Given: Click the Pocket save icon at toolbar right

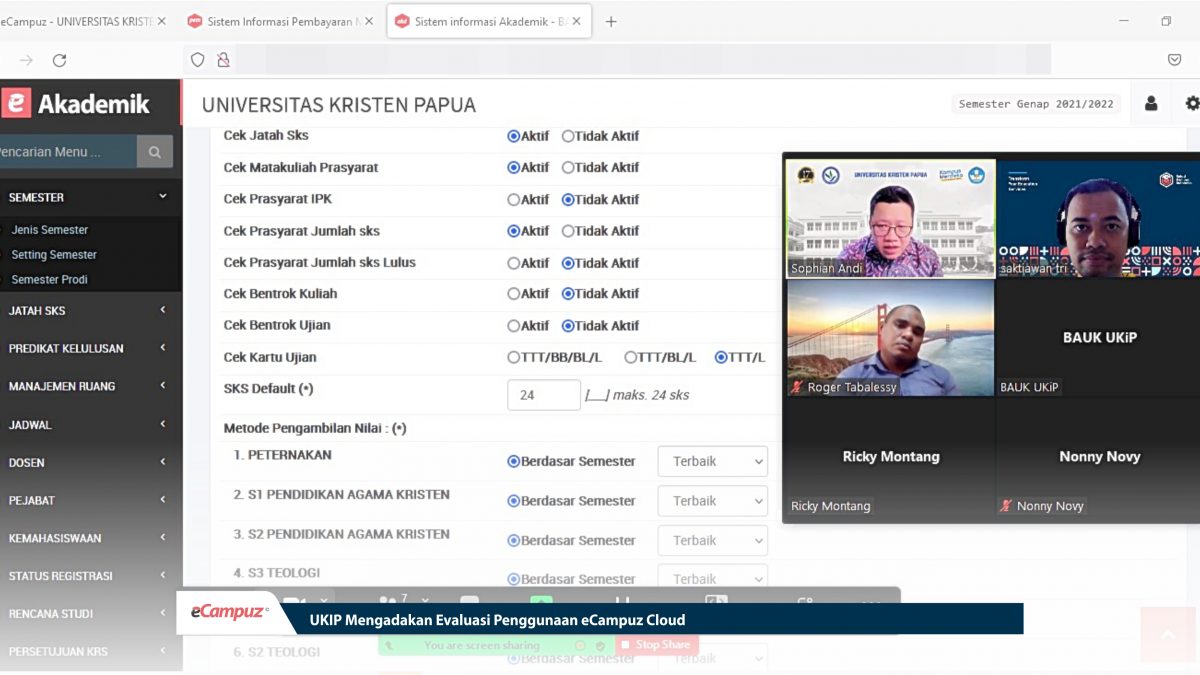Looking at the screenshot, I should pos(1175,60).
